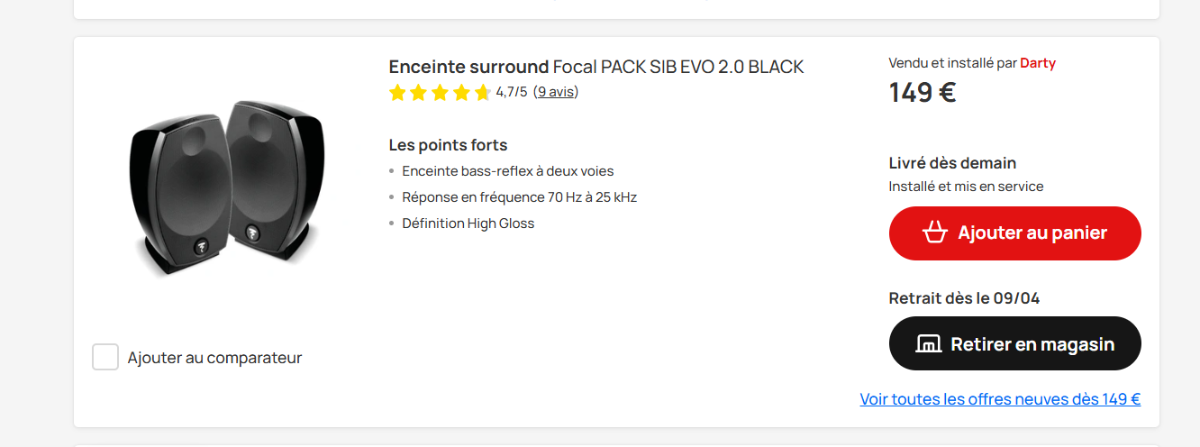Click the Les points forts heading
Viewport: 1200px width, 447px height.
(x=448, y=145)
